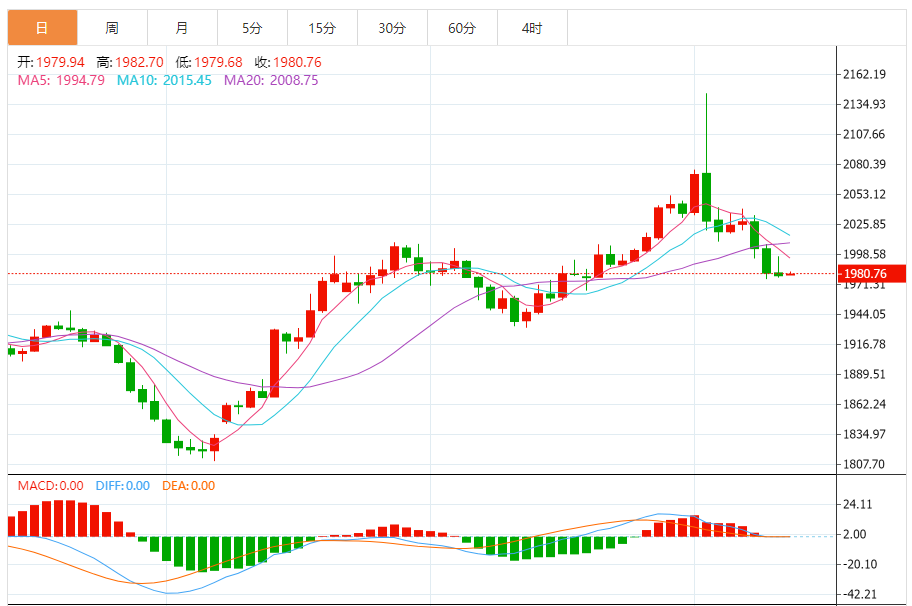
Task: Click the 2025.85 price axis label
Action: 864,224
